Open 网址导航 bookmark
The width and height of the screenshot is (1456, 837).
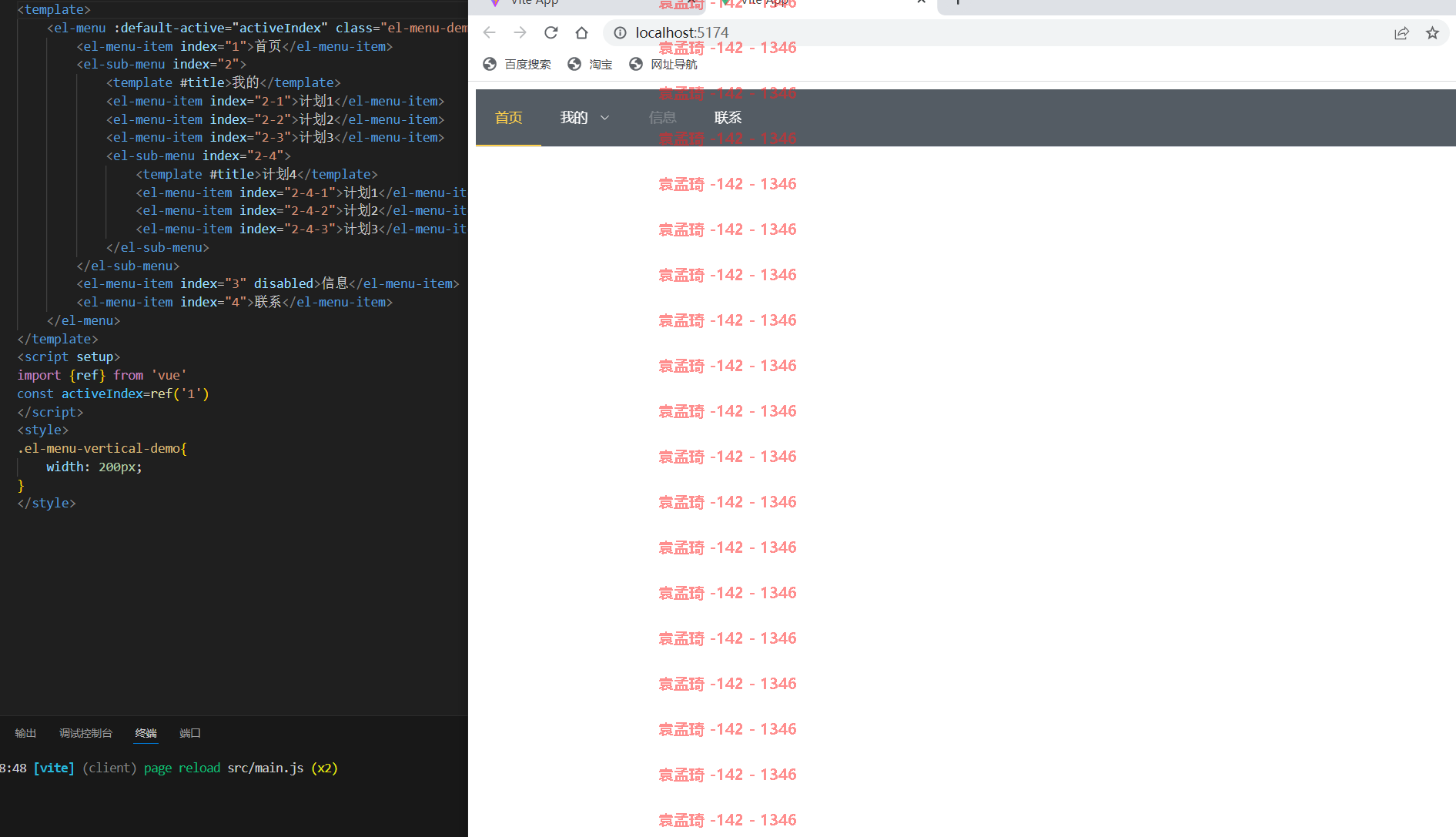(x=663, y=64)
